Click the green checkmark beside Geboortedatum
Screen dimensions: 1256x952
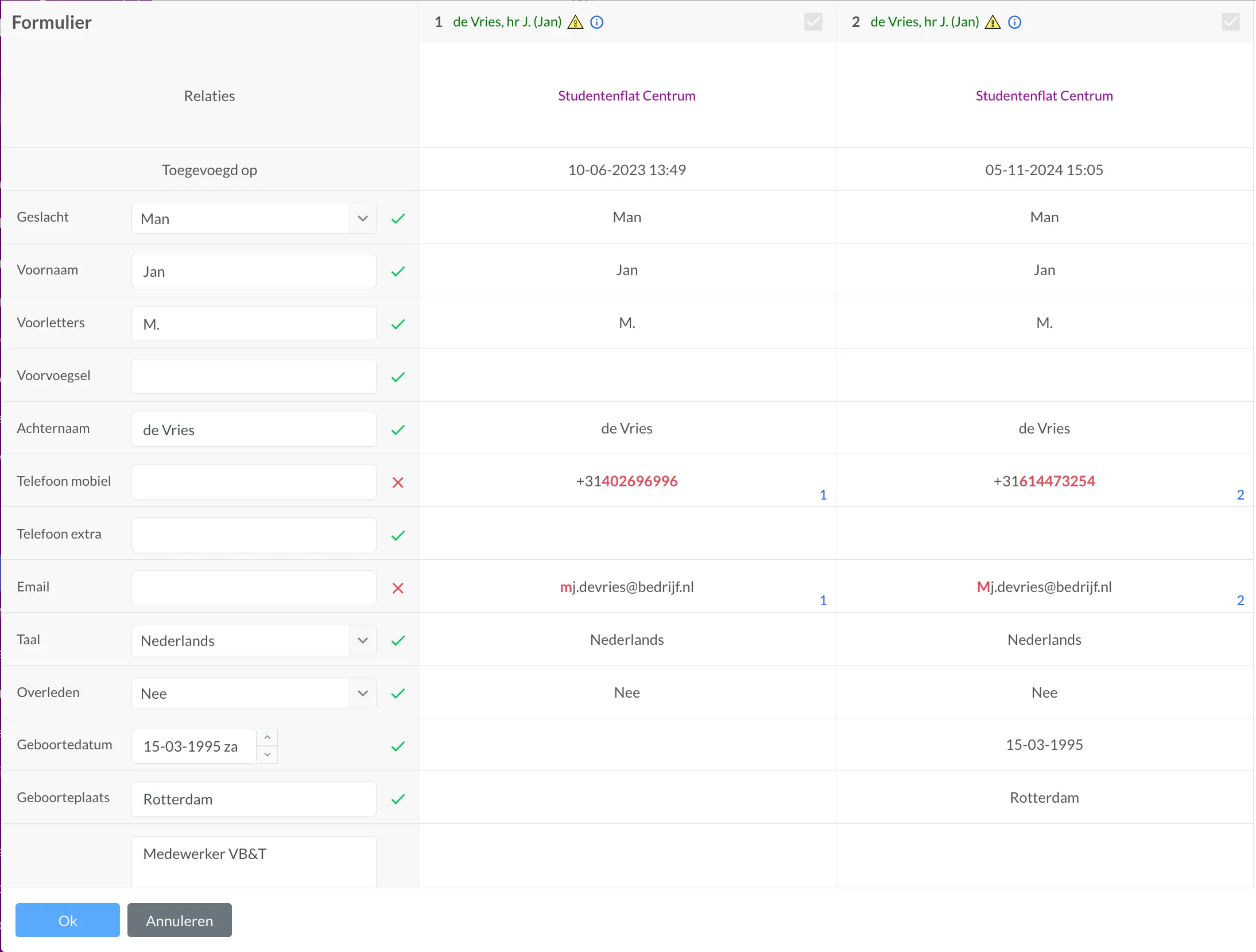coord(398,745)
